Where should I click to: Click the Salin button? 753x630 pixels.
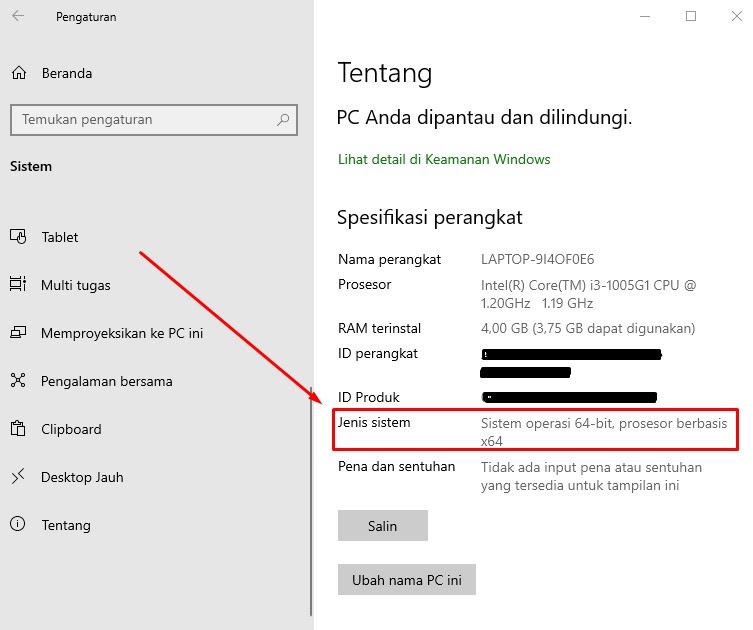[x=383, y=526]
